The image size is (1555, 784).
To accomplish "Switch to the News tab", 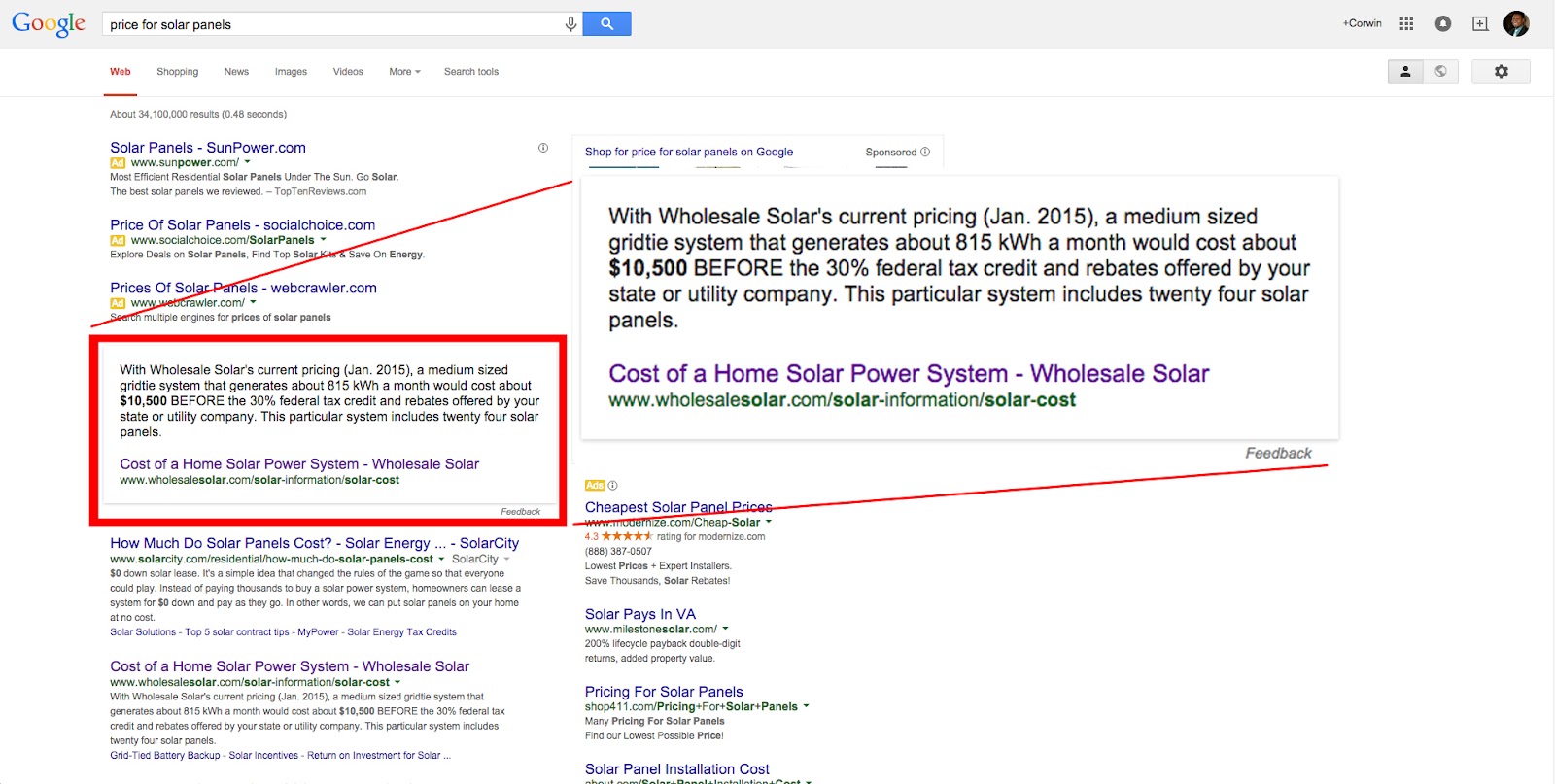I will [236, 72].
